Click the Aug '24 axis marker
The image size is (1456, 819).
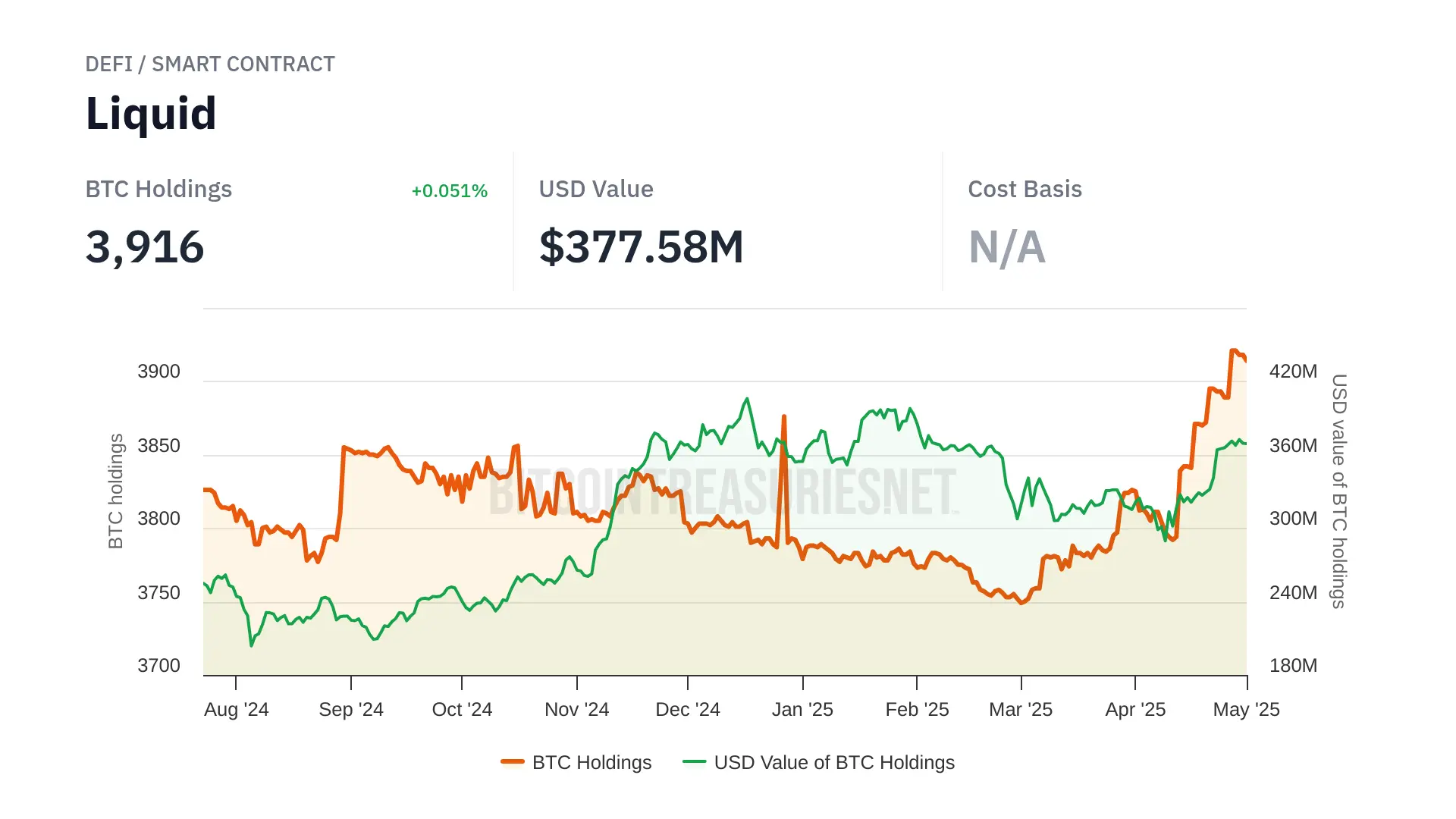tap(236, 710)
